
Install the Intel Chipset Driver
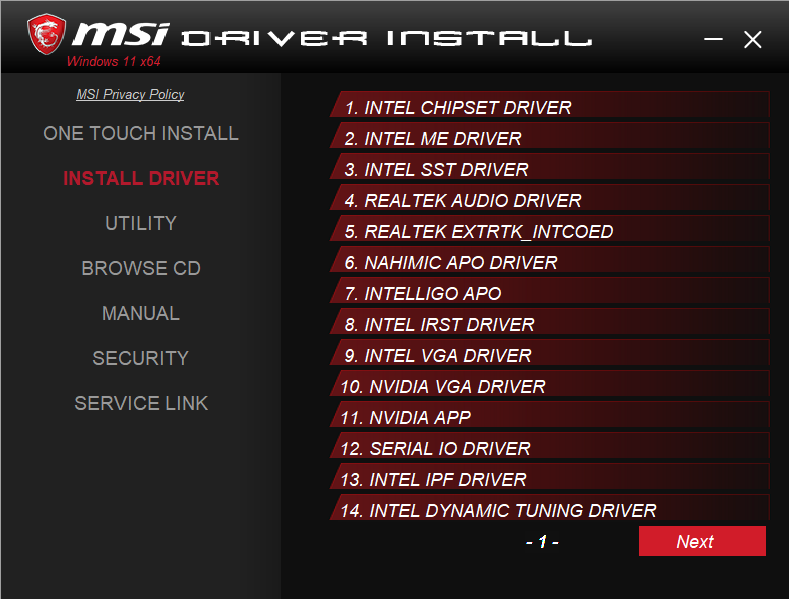coord(550,104)
